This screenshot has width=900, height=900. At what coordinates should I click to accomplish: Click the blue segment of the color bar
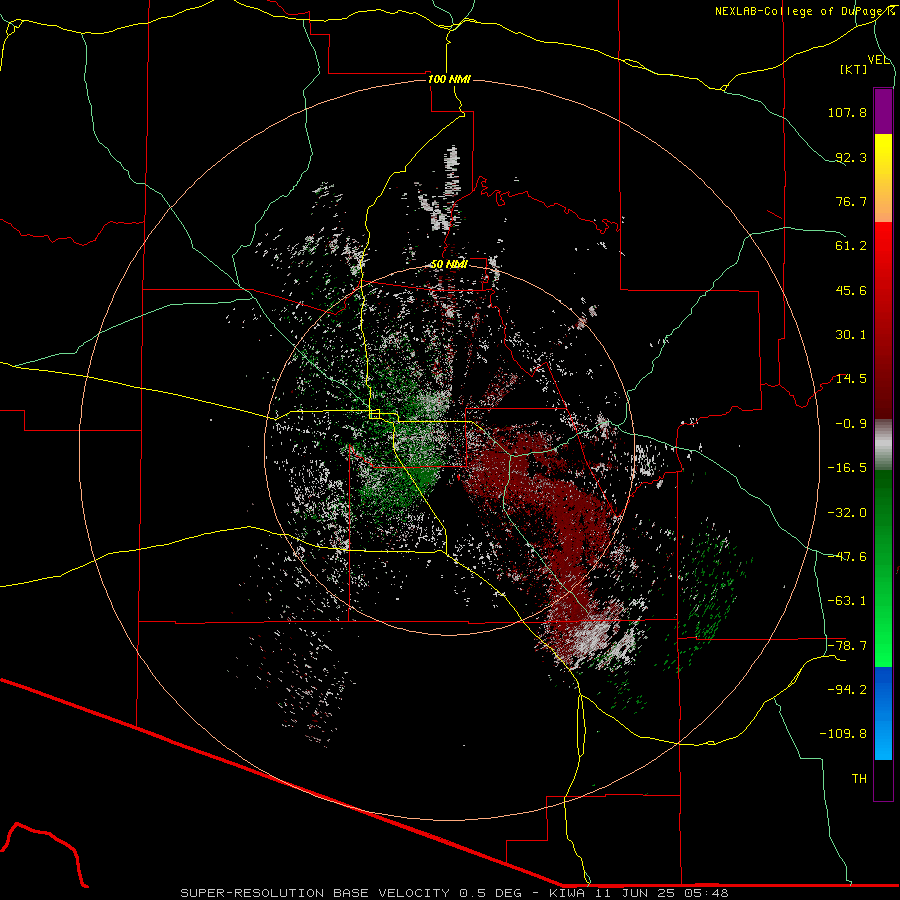coord(883,713)
